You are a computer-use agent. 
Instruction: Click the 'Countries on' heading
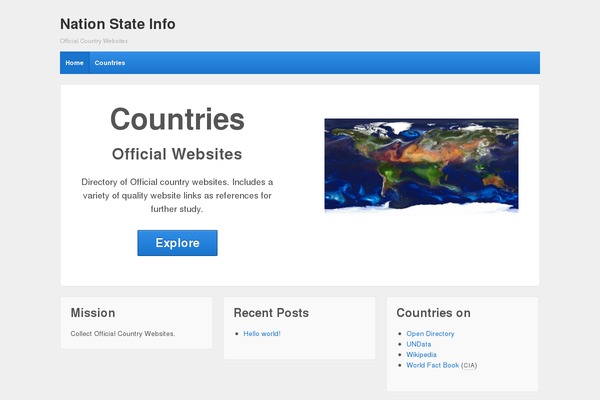point(434,313)
